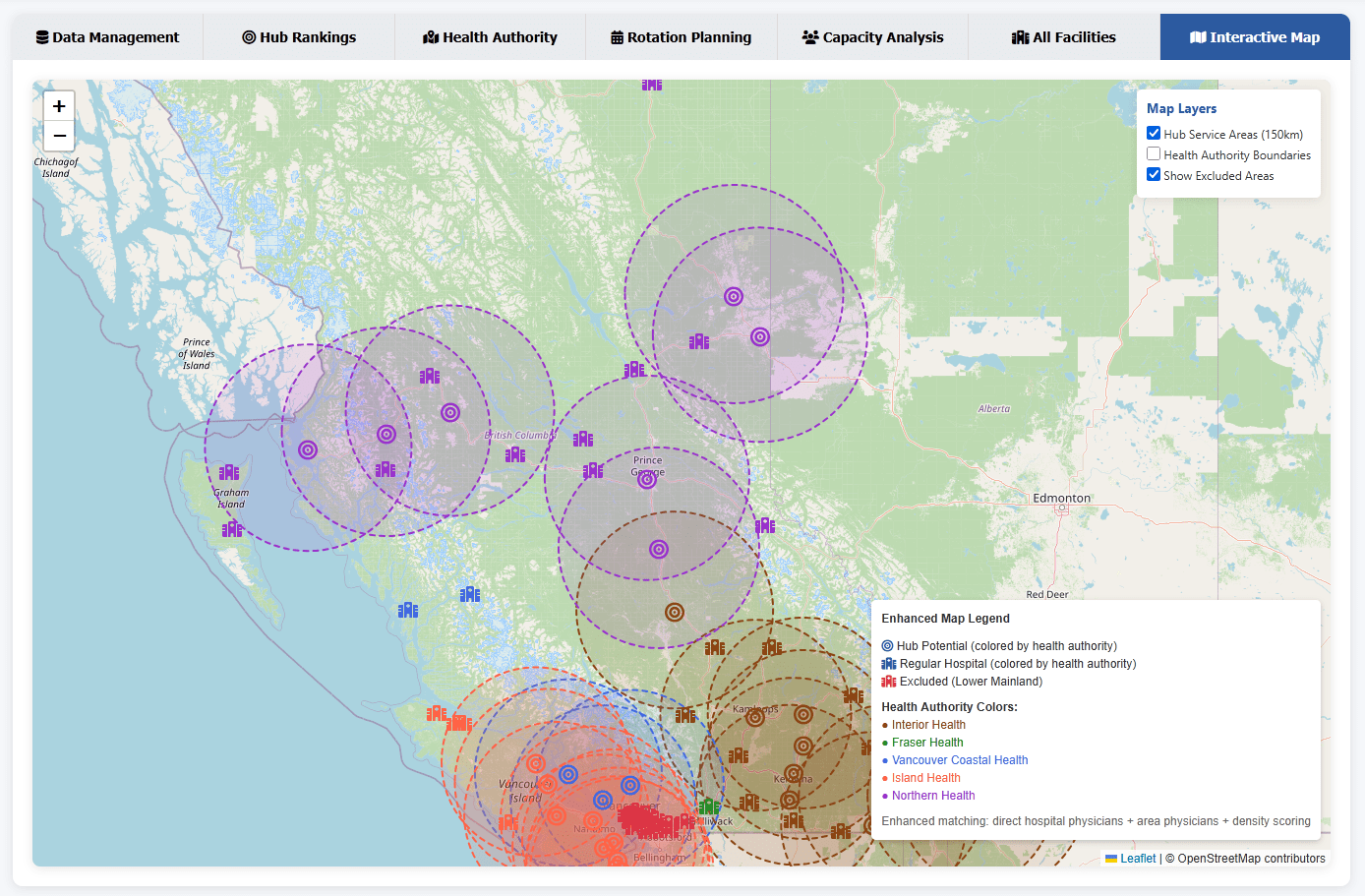Viewport: 1365px width, 896px height.
Task: Disable Hub Service Areas (150km) layer
Action: coord(1154,134)
